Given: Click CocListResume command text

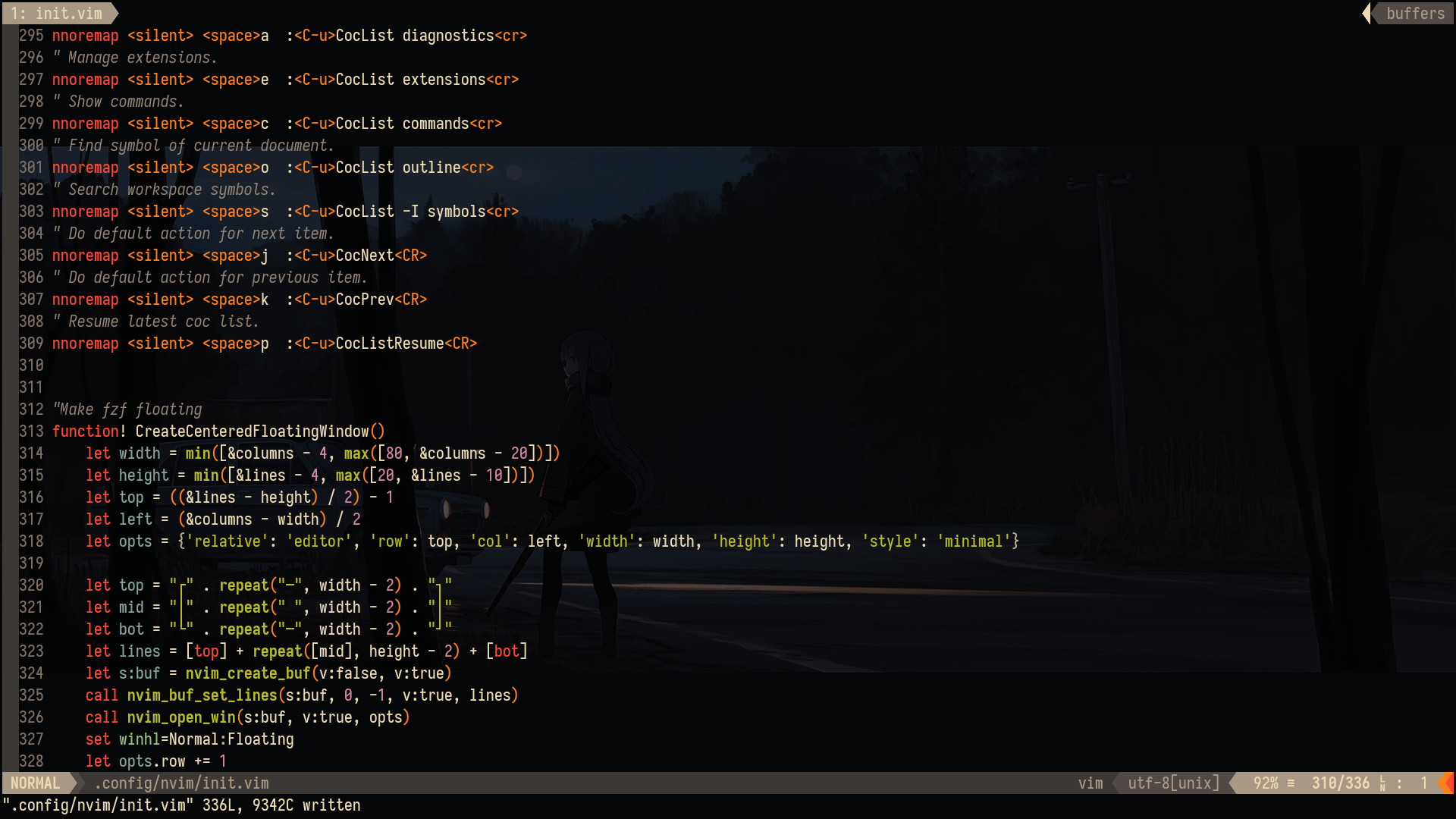Looking at the screenshot, I should [x=390, y=344].
